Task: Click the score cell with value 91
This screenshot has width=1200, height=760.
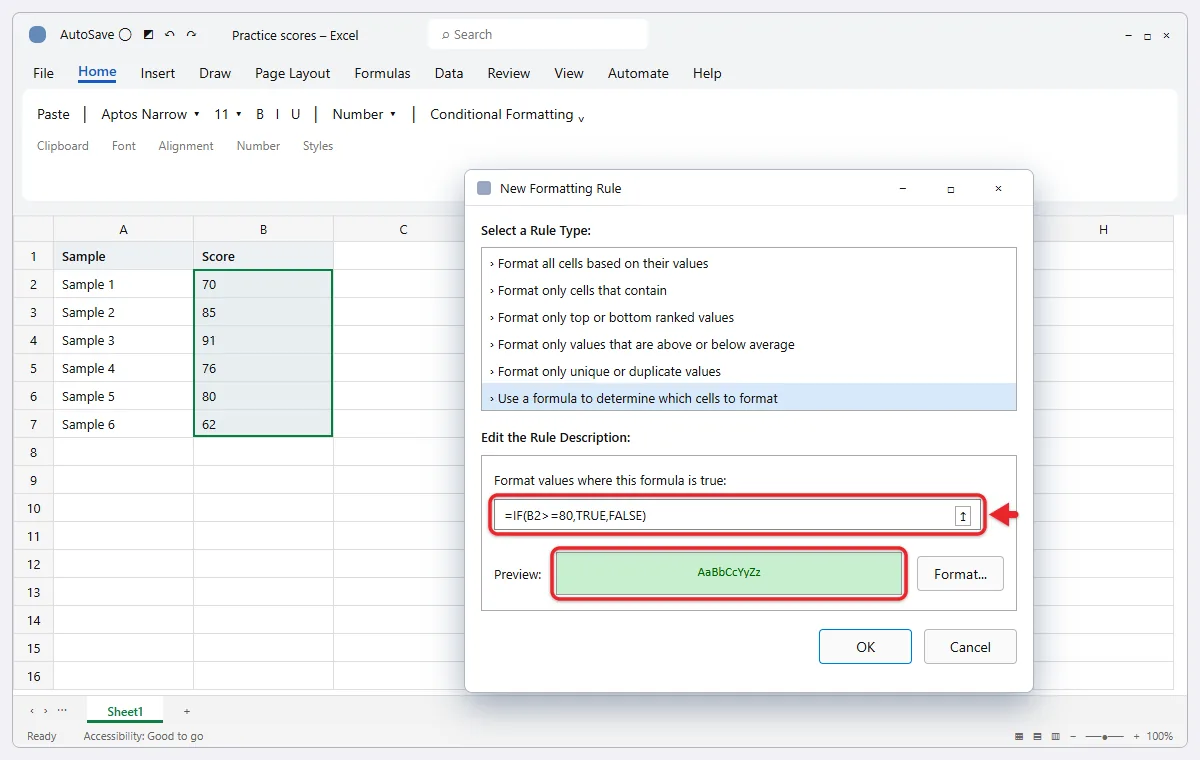Action: (263, 340)
